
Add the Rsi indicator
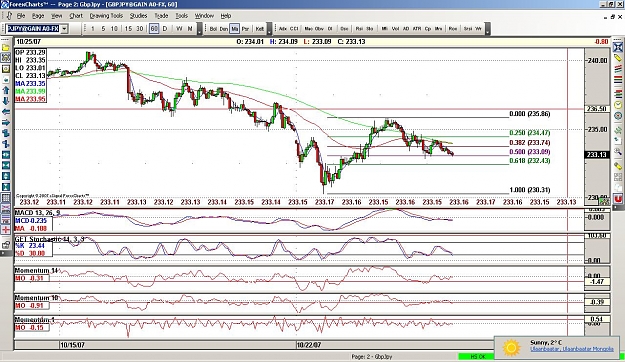tap(359, 29)
